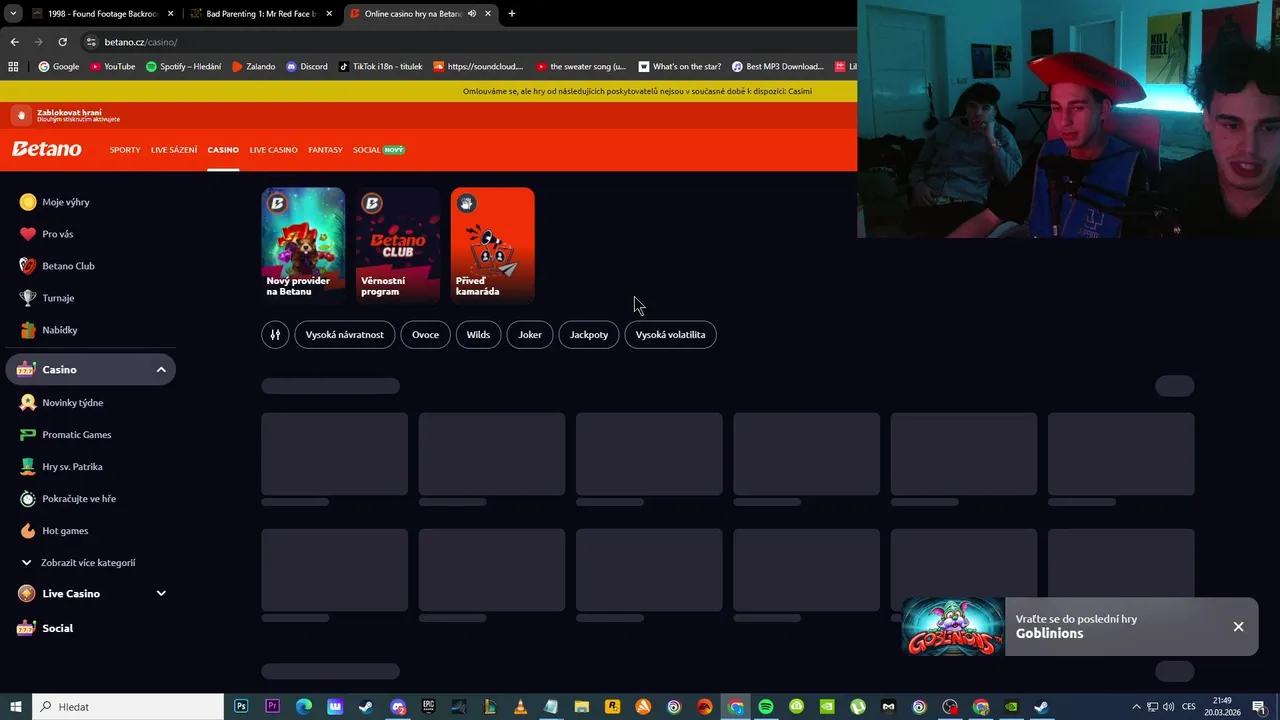
Task: Expand the Live Casino sidebar section
Action: (x=161, y=593)
